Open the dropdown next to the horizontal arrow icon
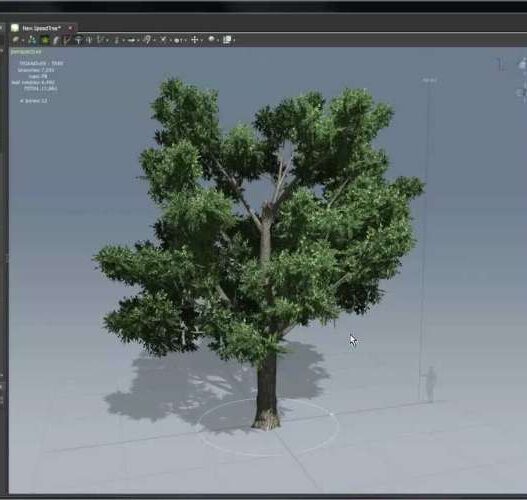 click(x=138, y=41)
